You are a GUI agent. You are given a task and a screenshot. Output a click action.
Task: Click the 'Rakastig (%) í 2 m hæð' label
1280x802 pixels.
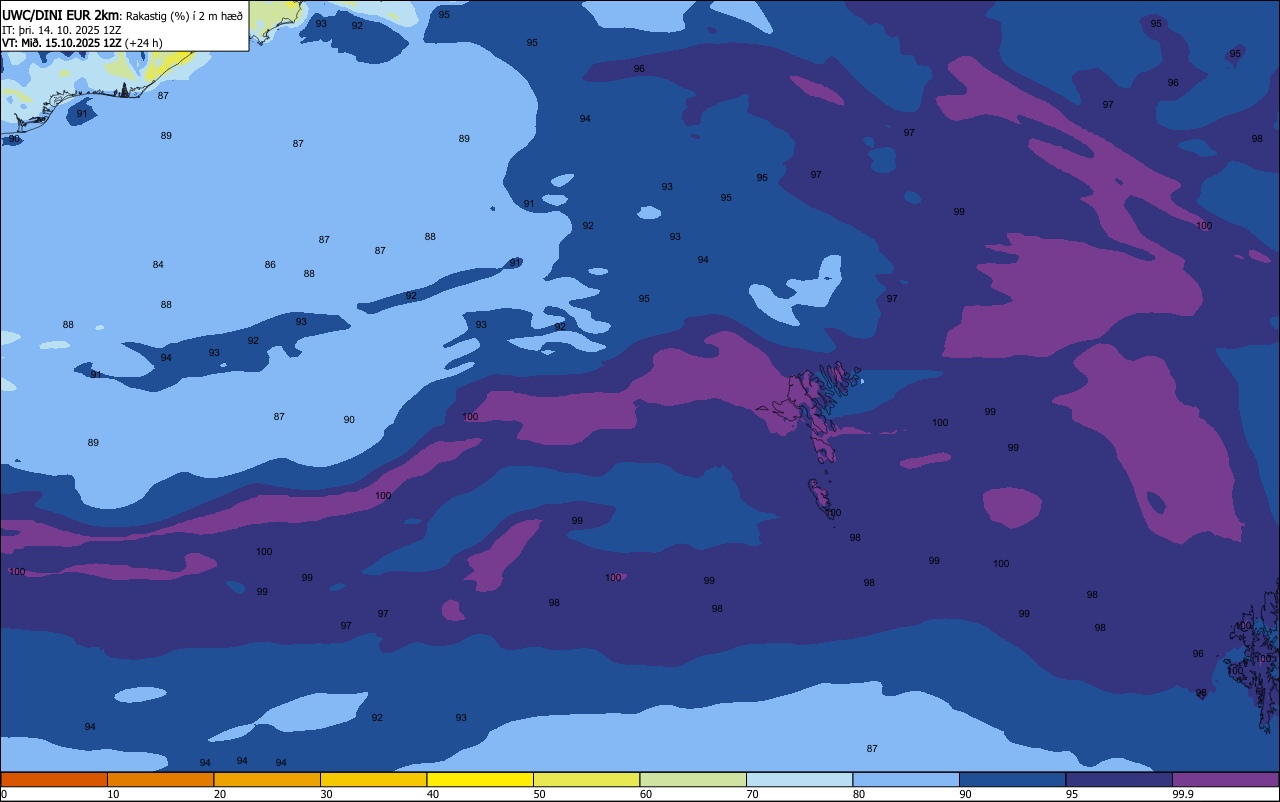184,15
